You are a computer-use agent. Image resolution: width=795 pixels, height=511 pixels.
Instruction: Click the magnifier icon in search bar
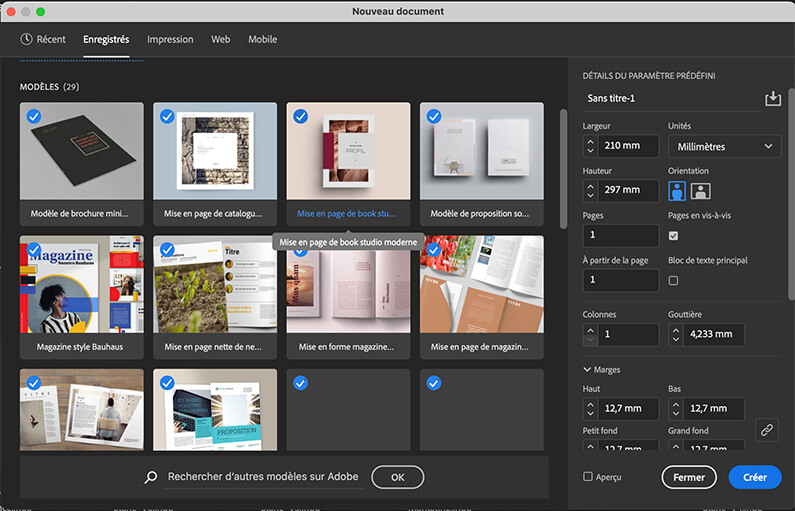pyautogui.click(x=151, y=477)
